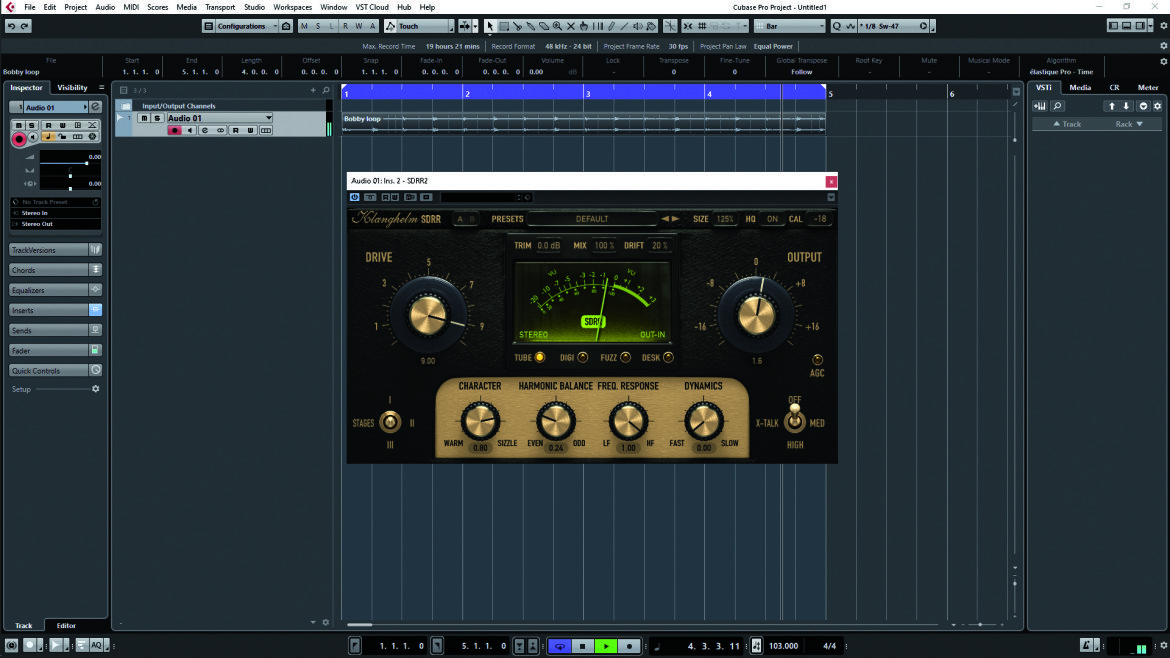Enable the FUZZ saturation mode
The width and height of the screenshot is (1170, 658).
point(625,357)
